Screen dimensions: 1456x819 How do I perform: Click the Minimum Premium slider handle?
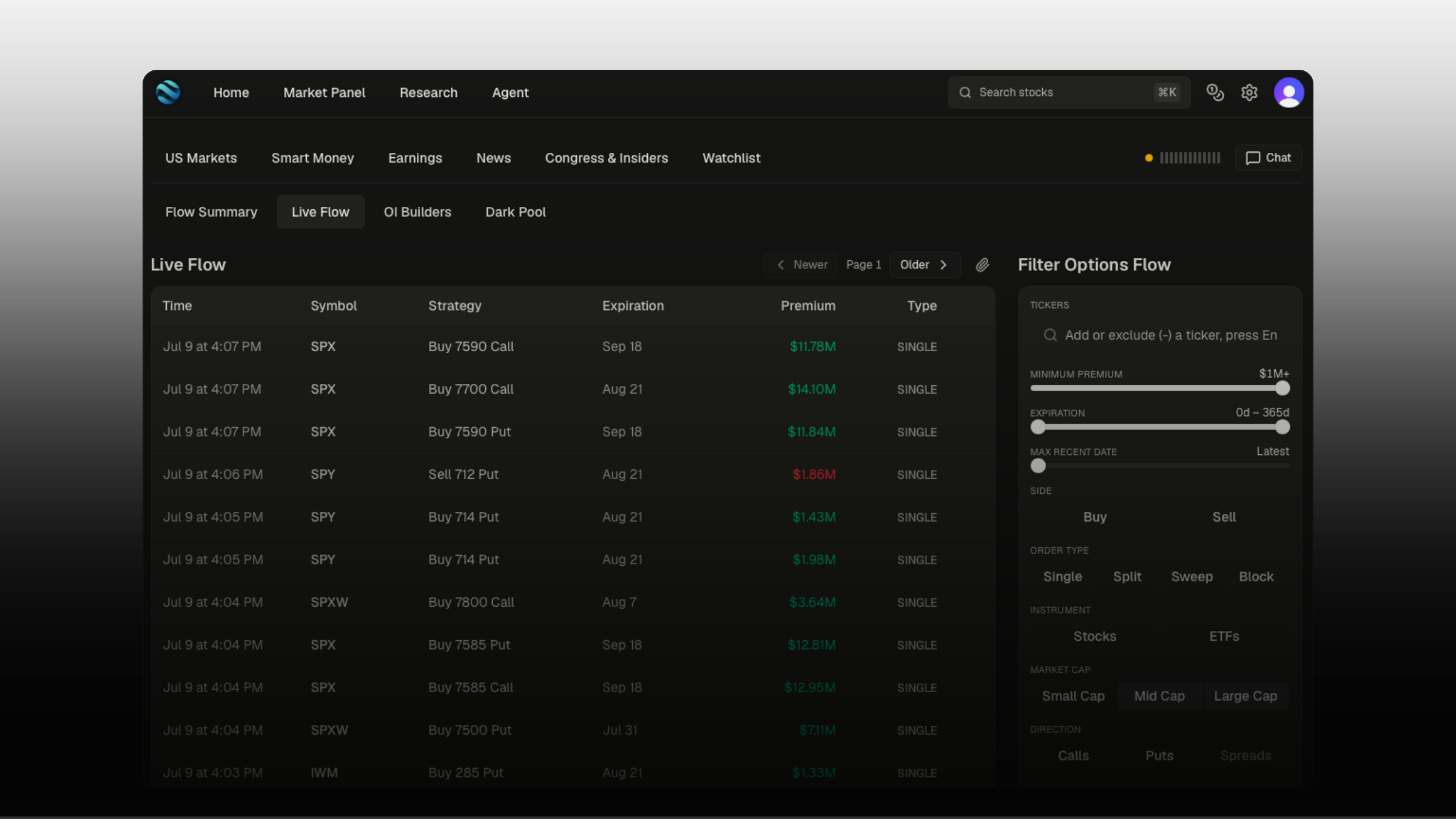[x=1282, y=388]
